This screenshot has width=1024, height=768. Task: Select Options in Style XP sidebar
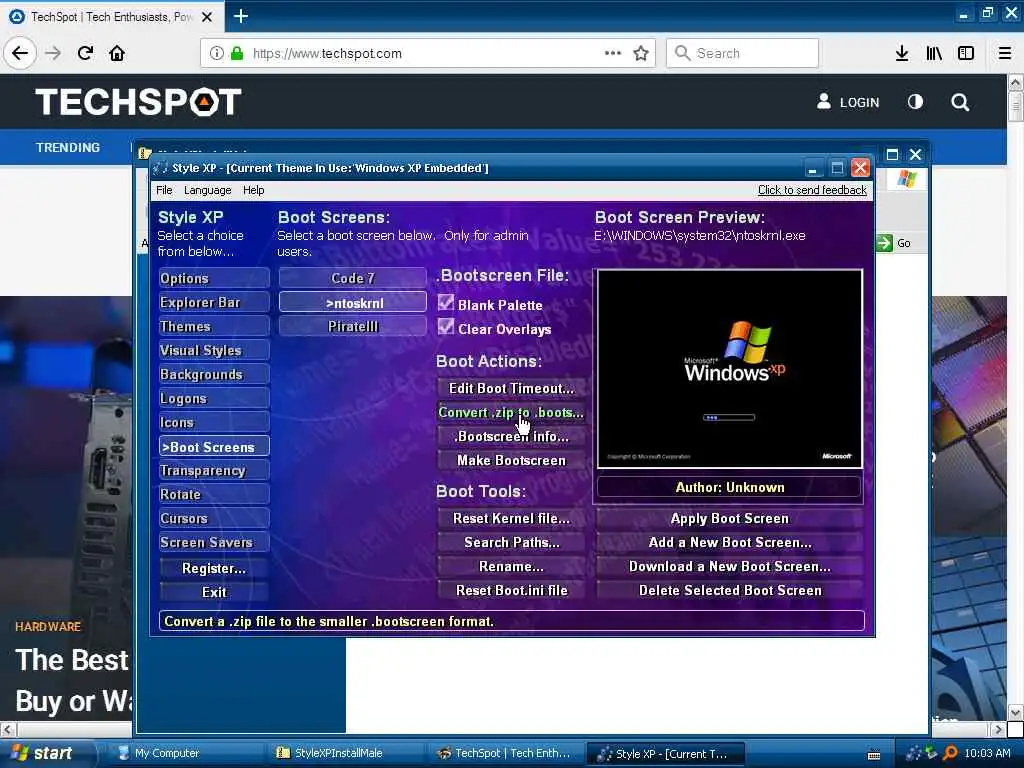(x=214, y=278)
